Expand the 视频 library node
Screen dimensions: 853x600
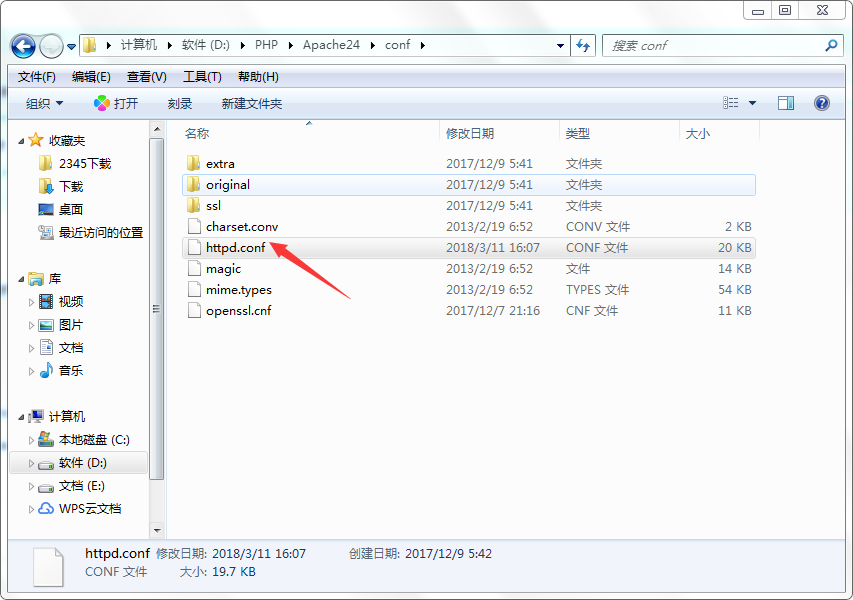coord(31,302)
